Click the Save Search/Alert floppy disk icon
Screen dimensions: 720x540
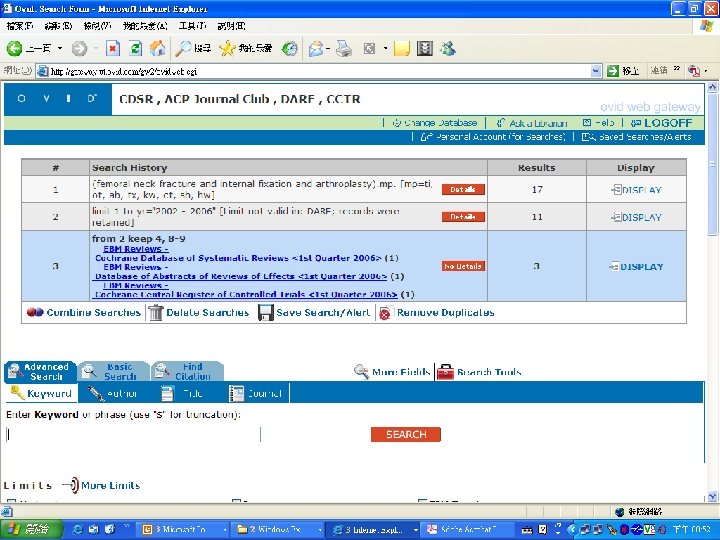[x=265, y=312]
